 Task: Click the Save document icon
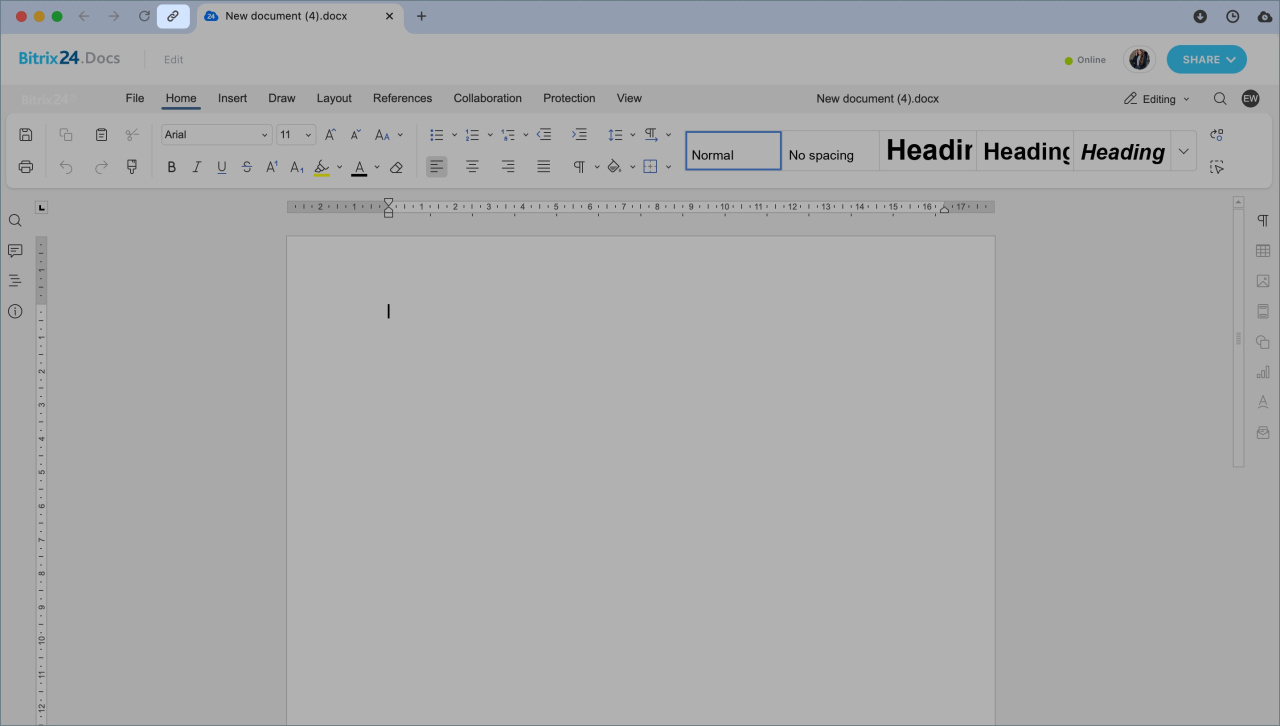(26, 135)
